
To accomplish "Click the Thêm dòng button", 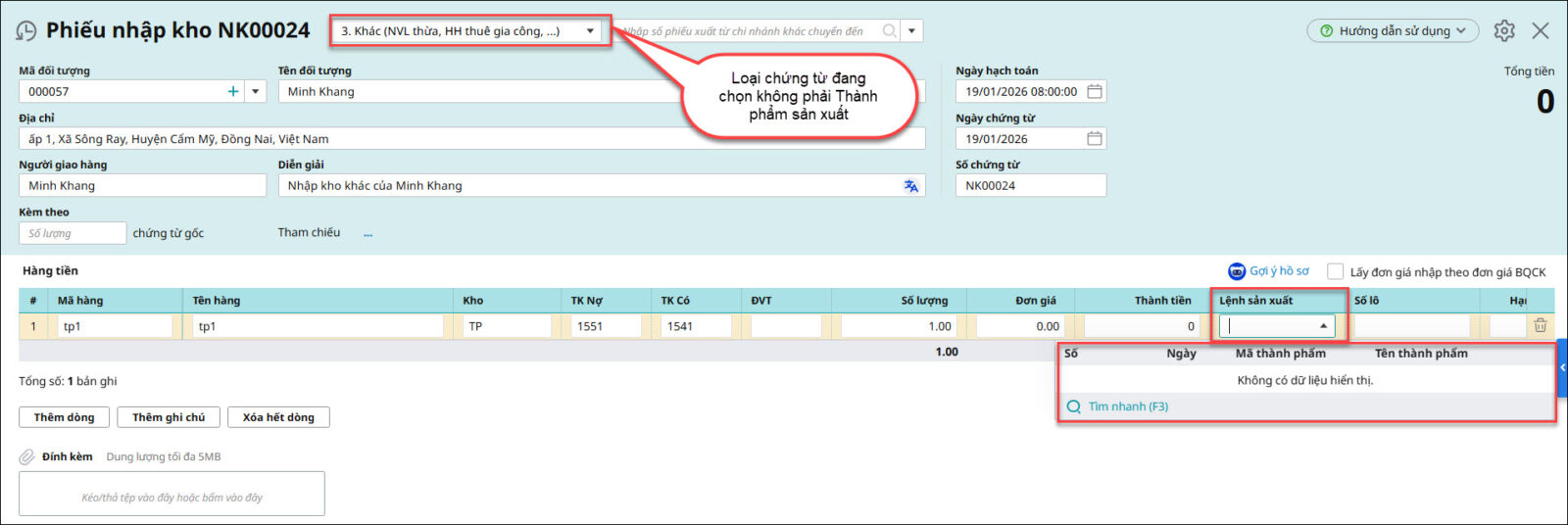I will pyautogui.click(x=65, y=417).
